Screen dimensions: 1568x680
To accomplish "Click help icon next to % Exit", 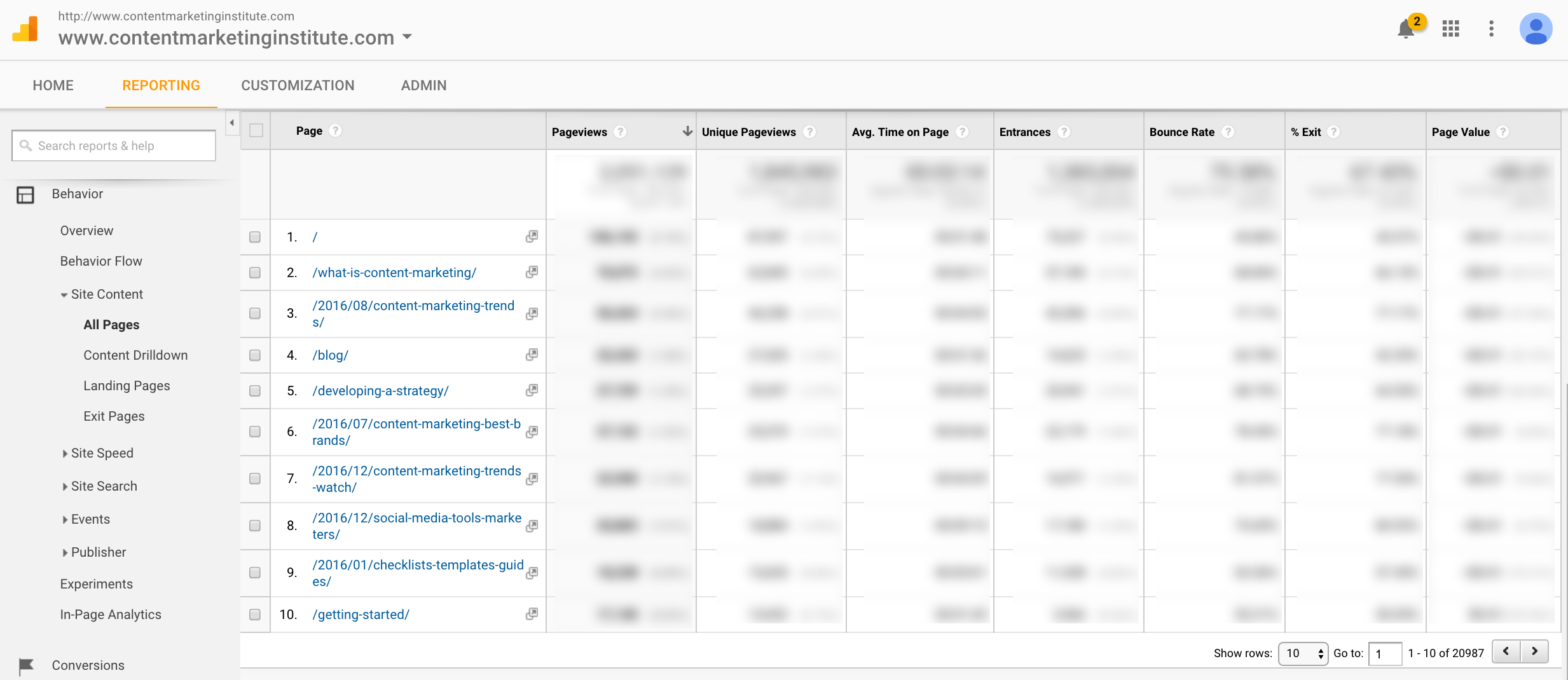I will pyautogui.click(x=1334, y=132).
